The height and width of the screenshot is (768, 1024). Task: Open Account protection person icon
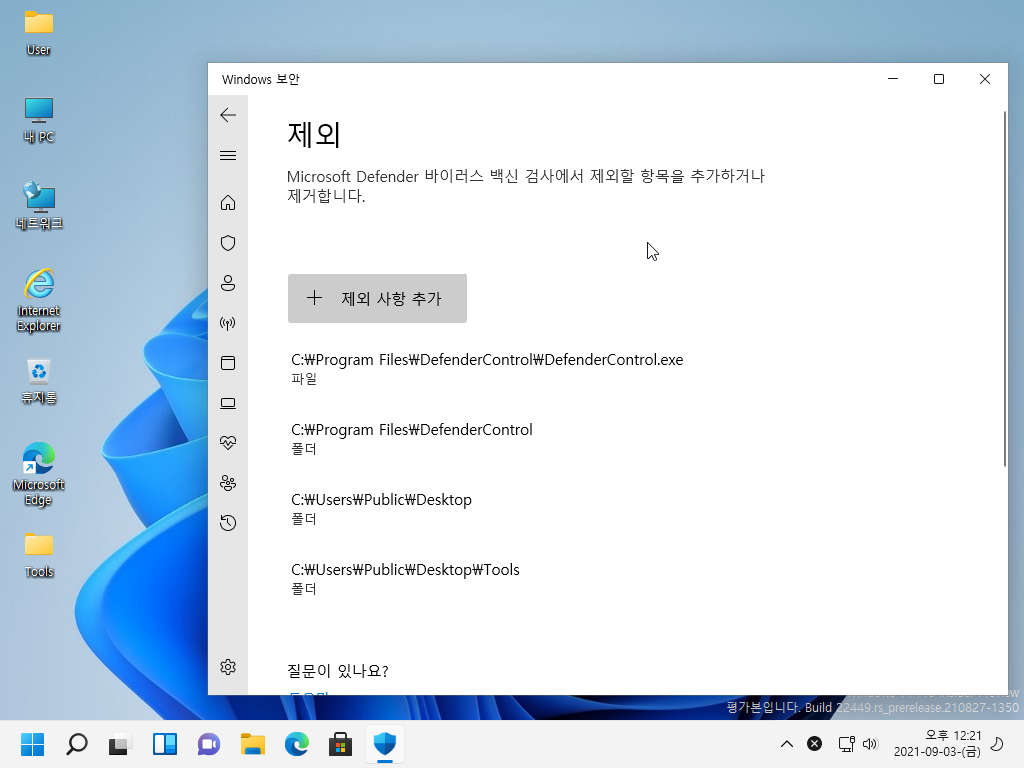pyautogui.click(x=228, y=283)
